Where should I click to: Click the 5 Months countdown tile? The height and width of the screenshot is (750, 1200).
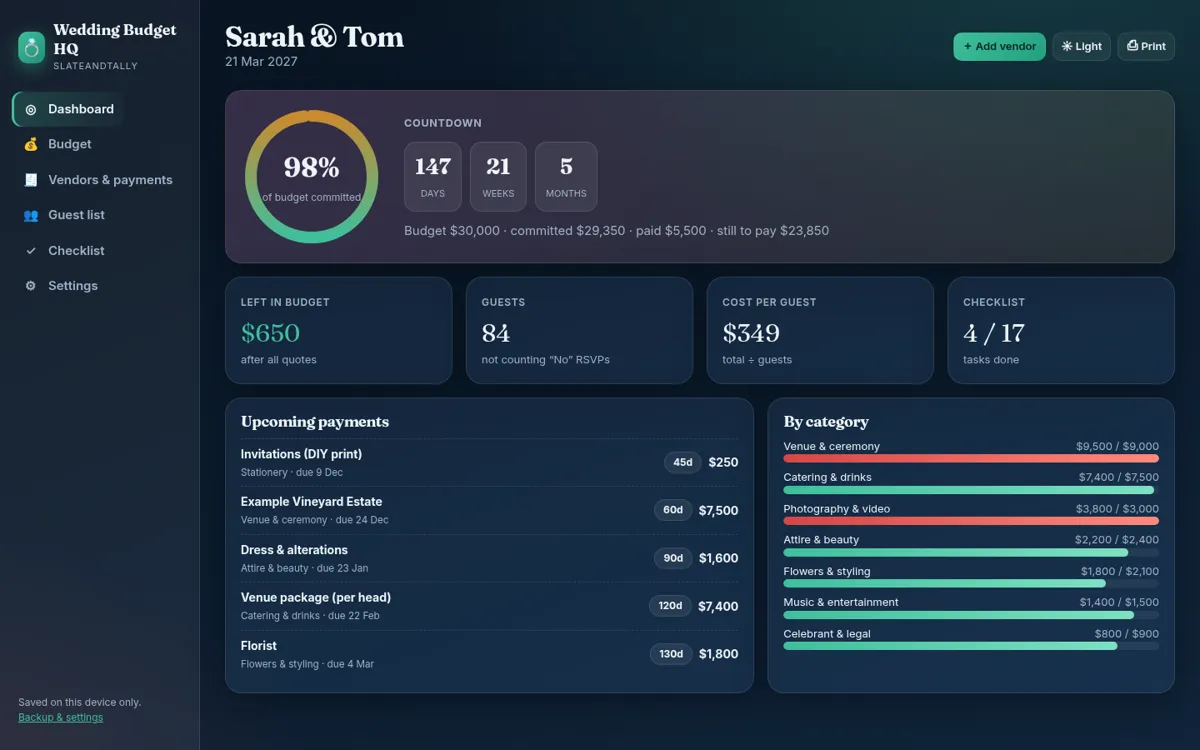coord(566,177)
